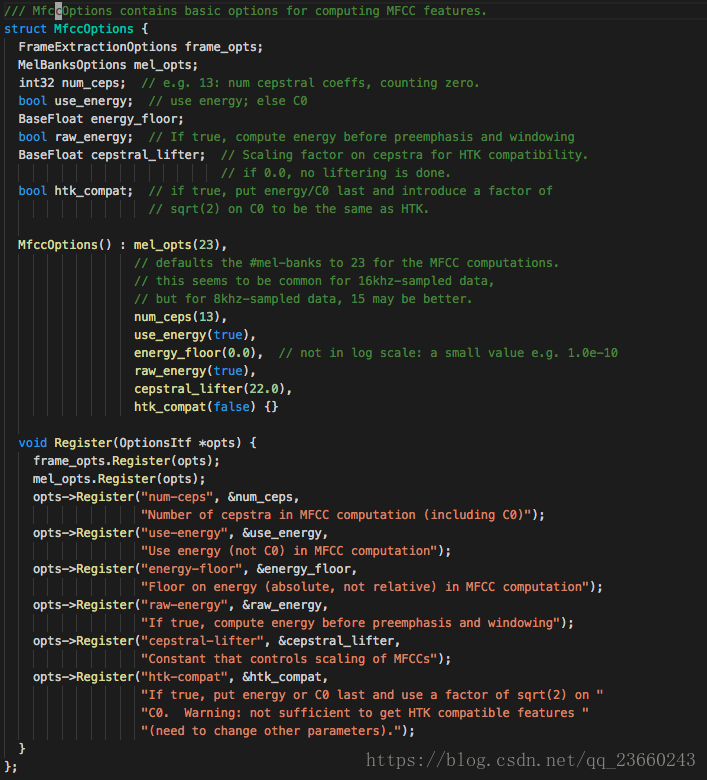Click the 'htk_compat(false) {}' initializer
The width and height of the screenshot is (707, 780).
click(x=205, y=407)
